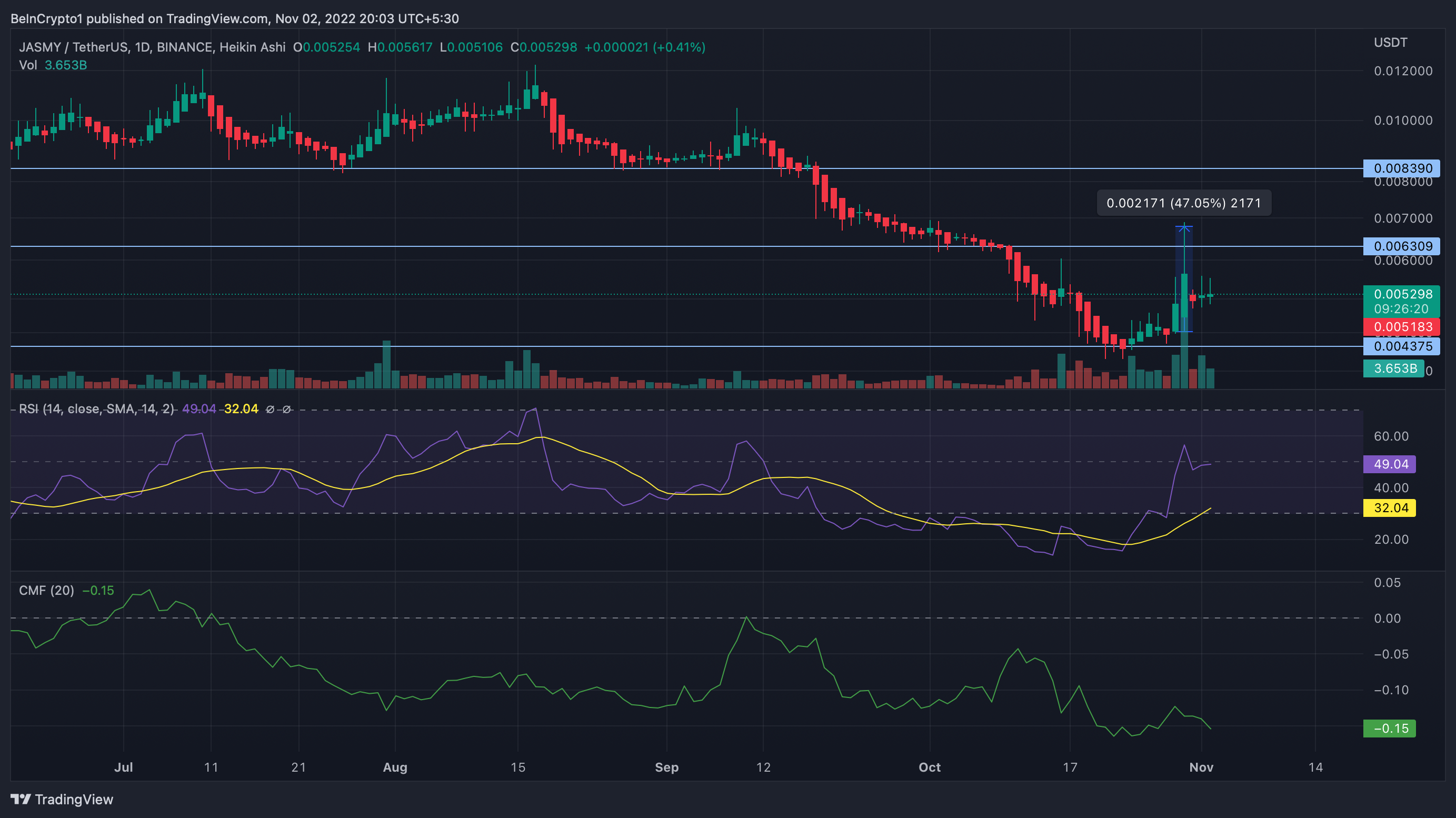The width and height of the screenshot is (1456, 818).
Task: Click the second ∅ symbol in RSI legend
Action: [x=286, y=408]
